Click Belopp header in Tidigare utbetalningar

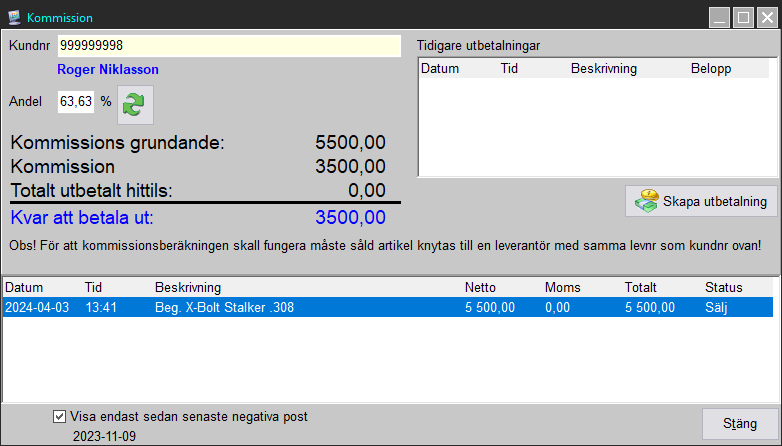(710, 69)
